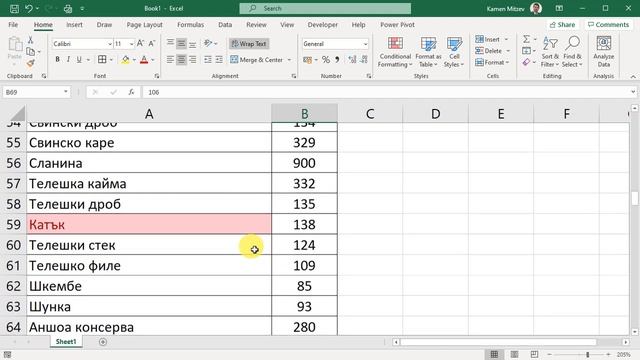Click Increase Indent icon
Image resolution: width=640 pixels, height=360 pixels.
coord(219,60)
